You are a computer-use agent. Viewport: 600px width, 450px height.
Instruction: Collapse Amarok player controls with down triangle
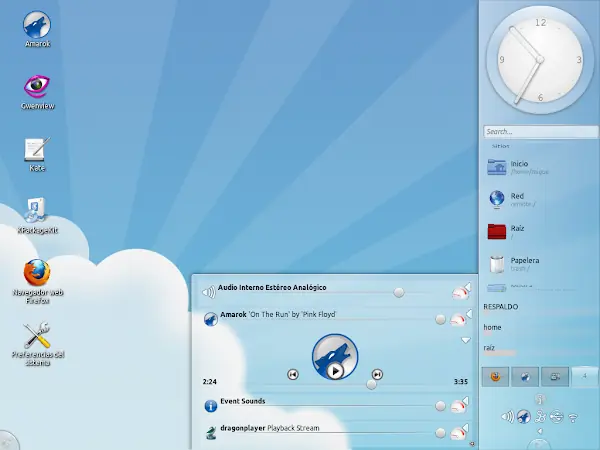465,340
